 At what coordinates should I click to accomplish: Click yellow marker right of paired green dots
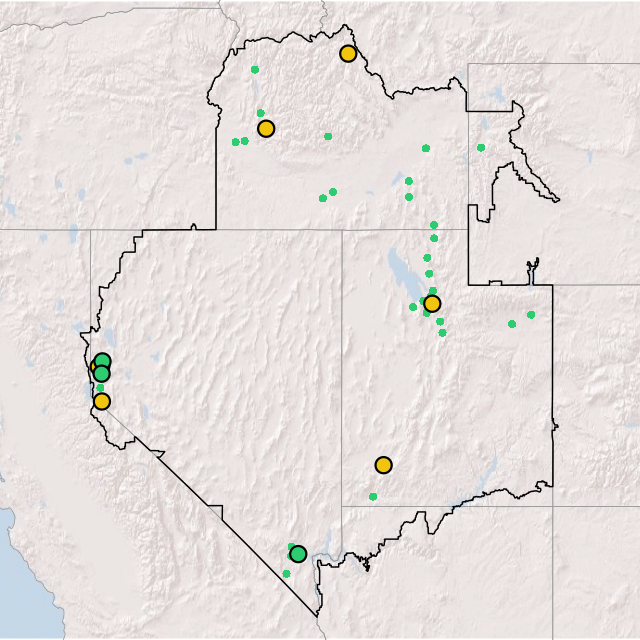tap(266, 129)
